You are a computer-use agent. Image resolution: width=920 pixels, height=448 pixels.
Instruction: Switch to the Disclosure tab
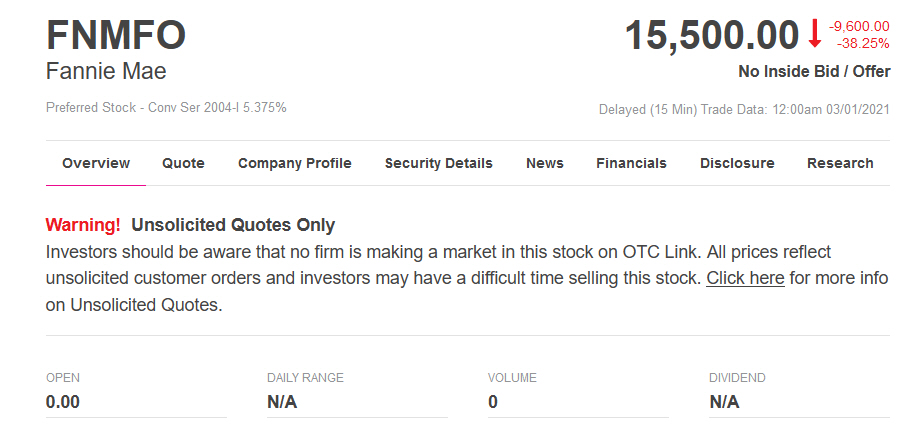tap(737, 163)
